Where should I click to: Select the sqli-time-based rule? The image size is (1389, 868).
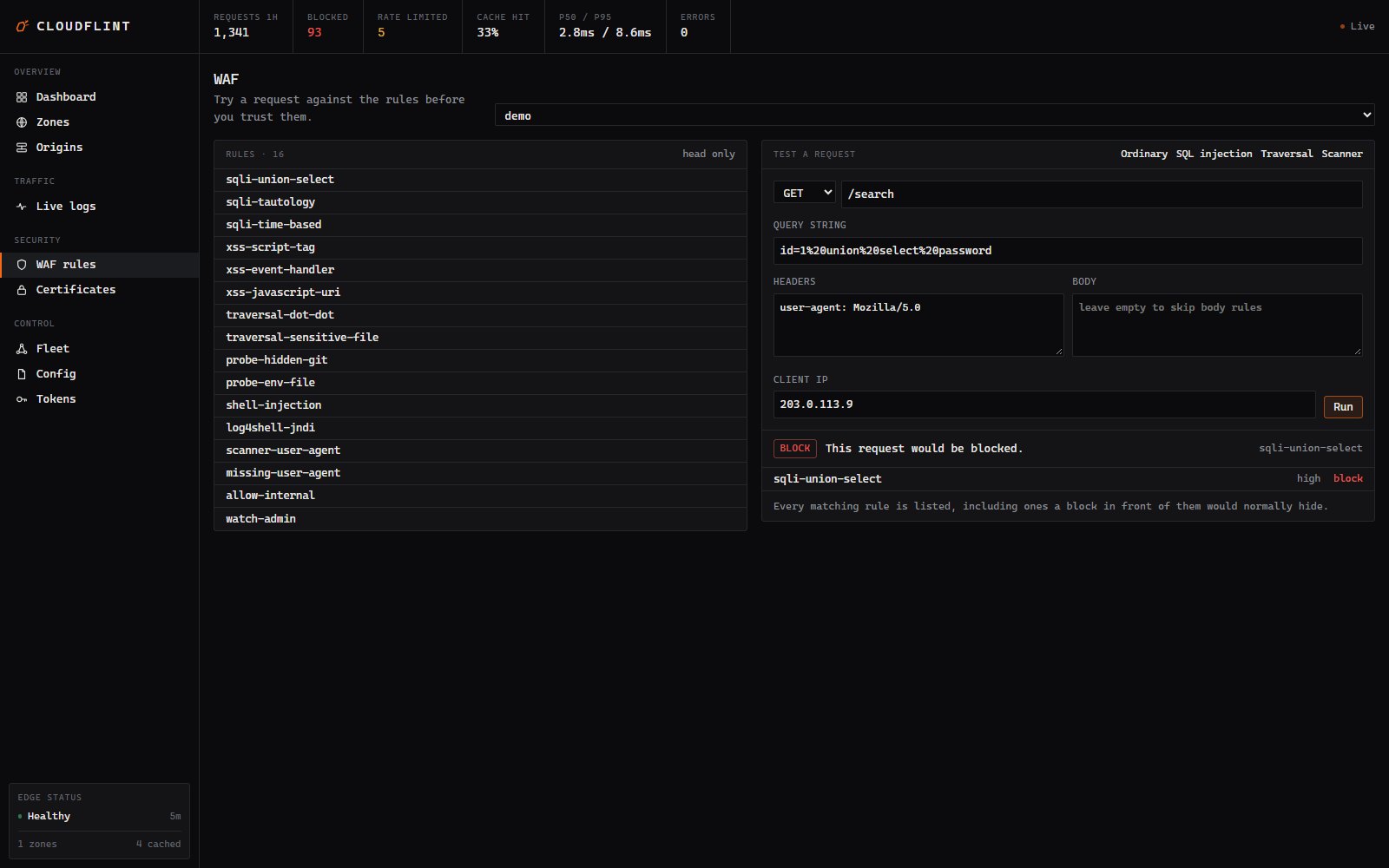(x=480, y=225)
